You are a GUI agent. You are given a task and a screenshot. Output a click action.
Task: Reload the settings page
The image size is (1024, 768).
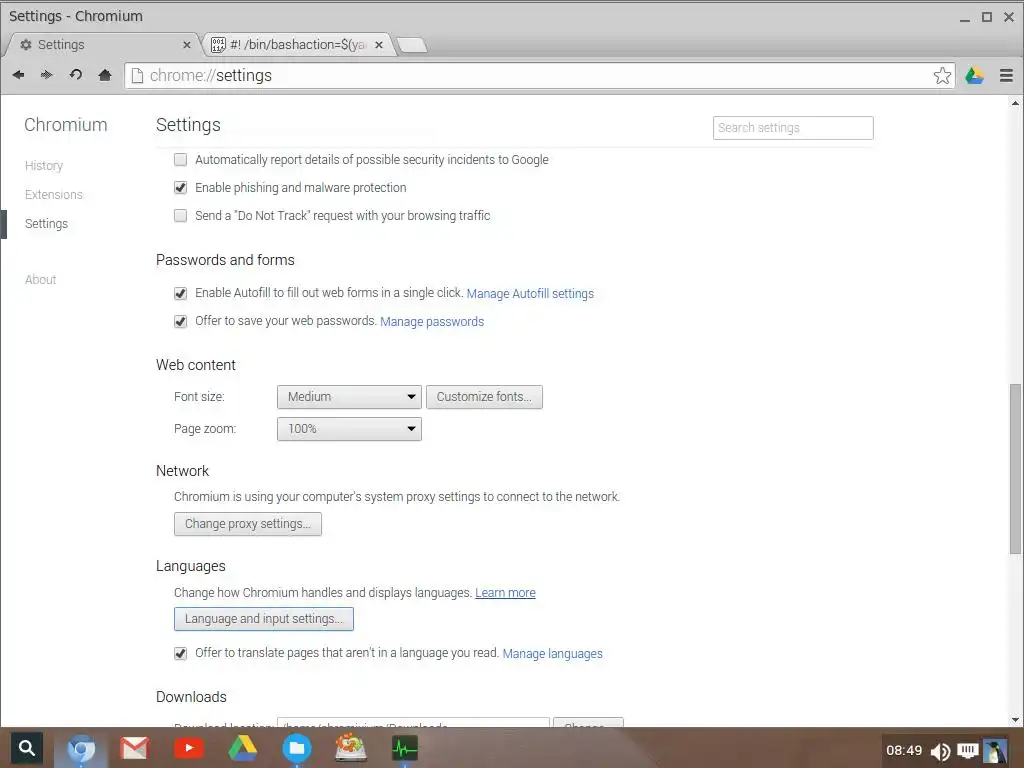[76, 75]
